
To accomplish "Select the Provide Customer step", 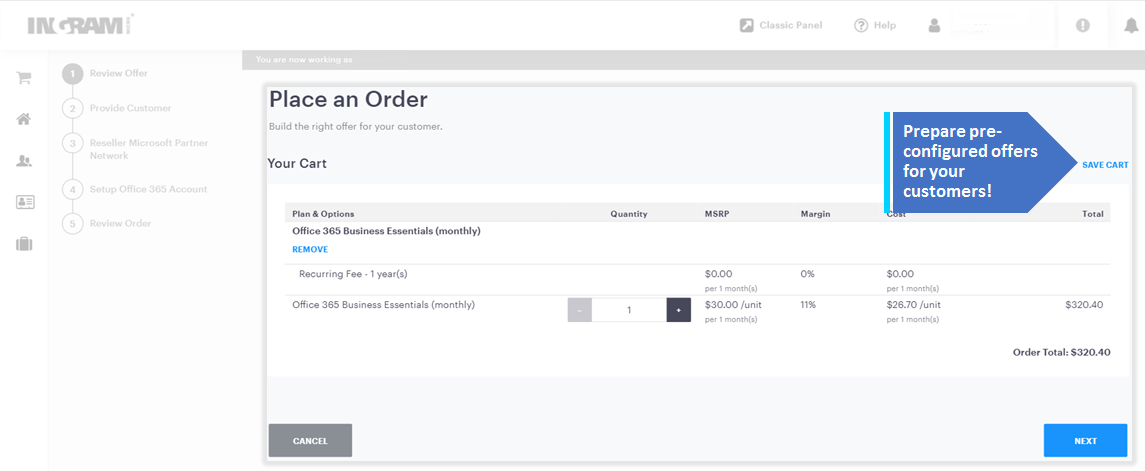I will tap(130, 108).
